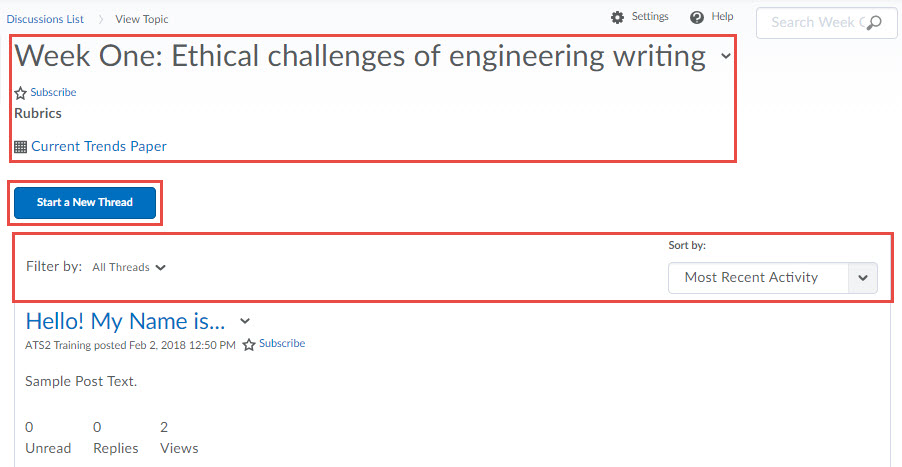Click the Settings gear icon

617,17
